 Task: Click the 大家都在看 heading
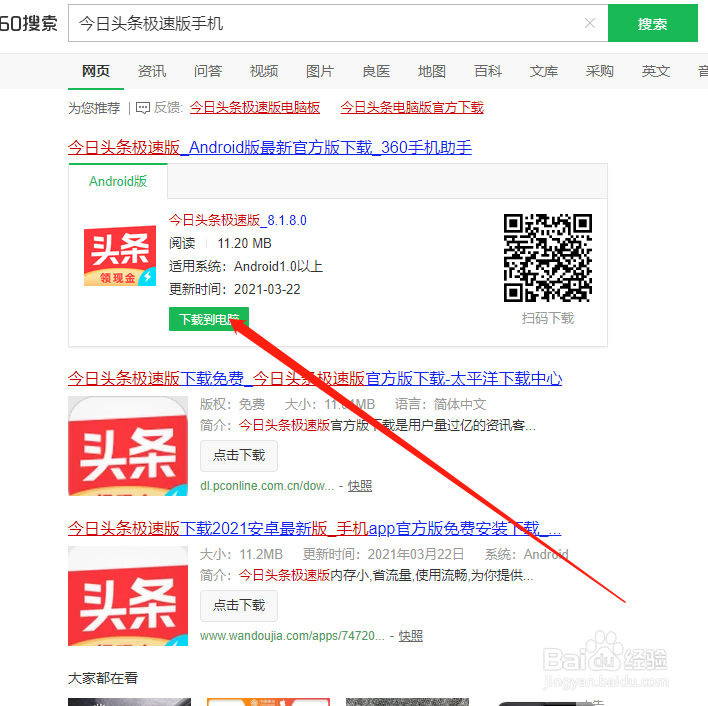pos(103,678)
